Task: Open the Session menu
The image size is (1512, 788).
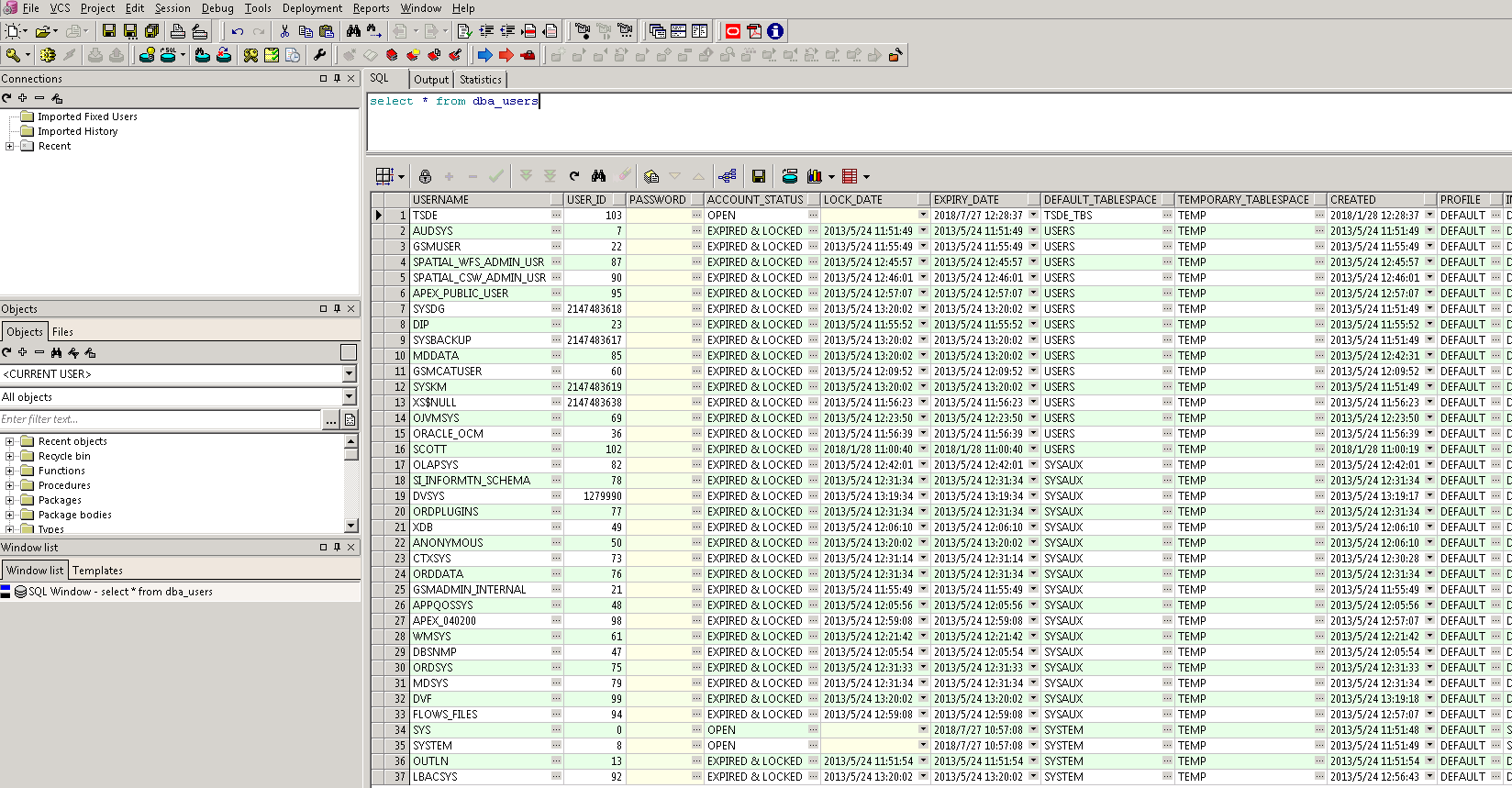Action: (172, 8)
